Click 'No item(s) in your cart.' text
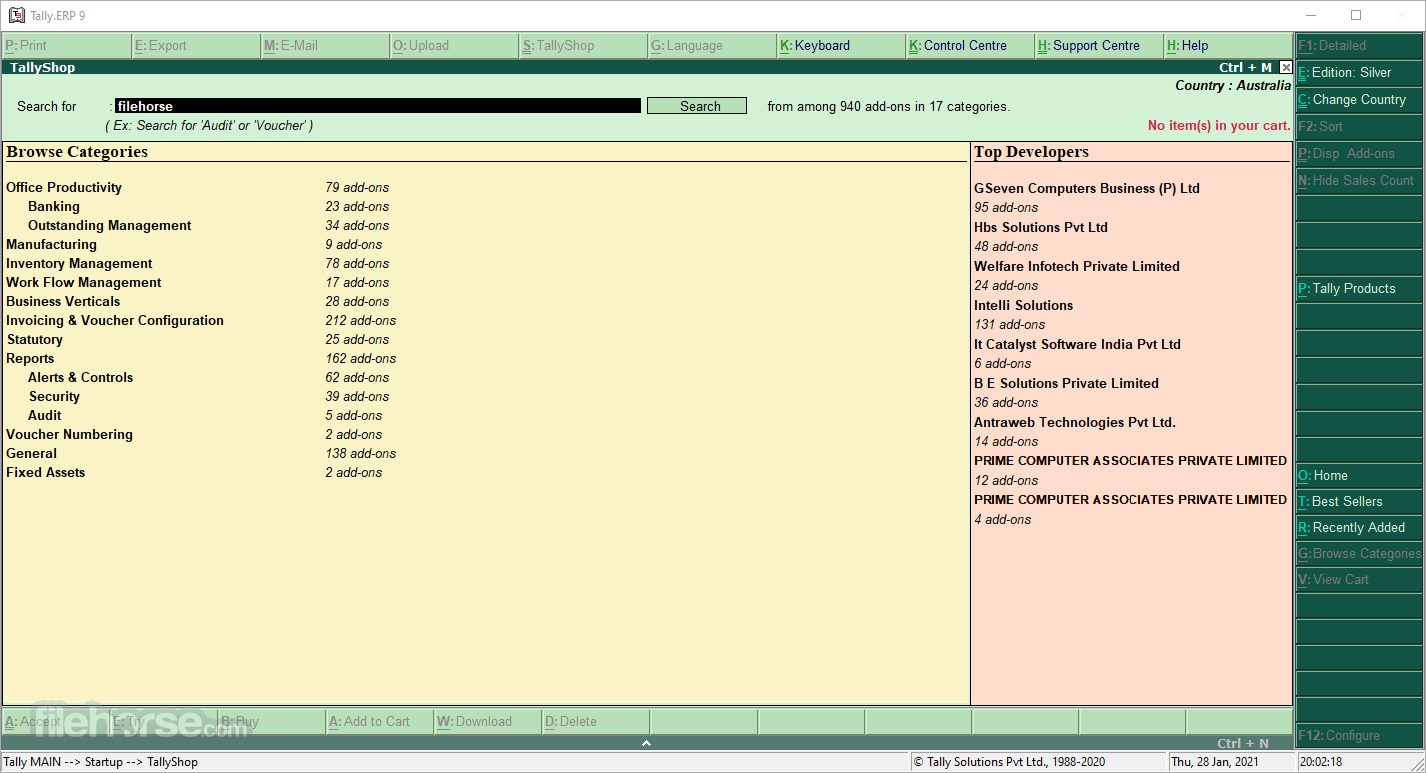 point(1219,126)
